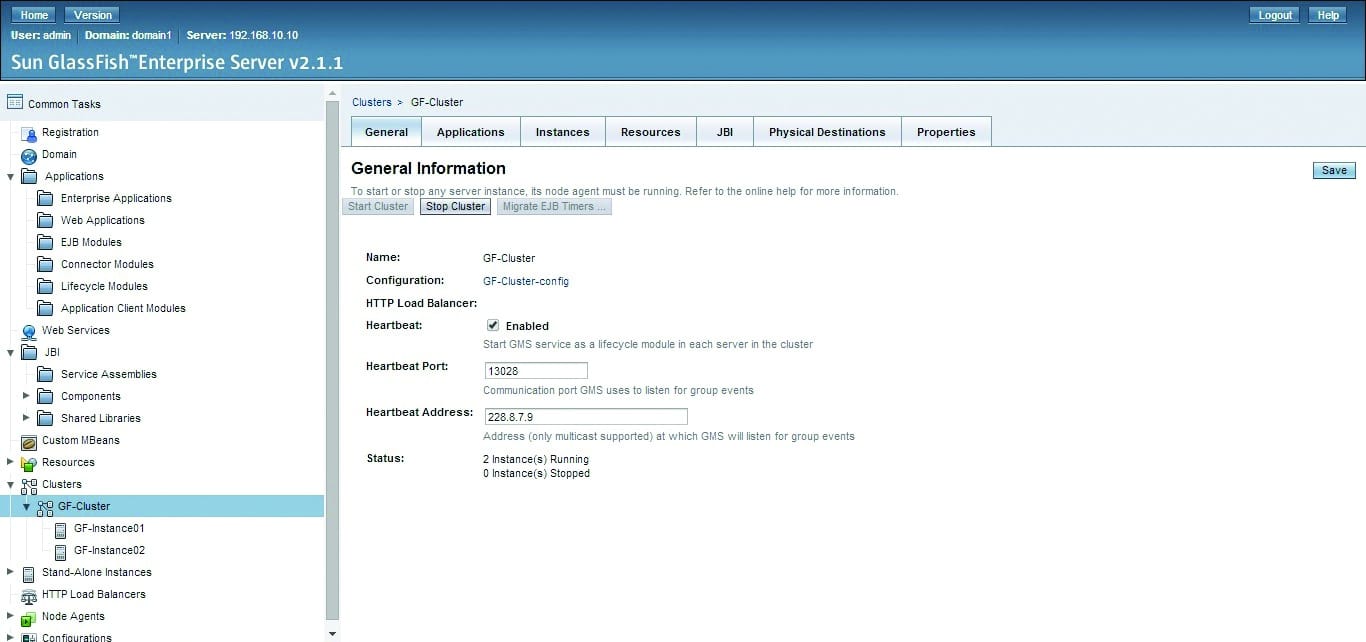The image size is (1366, 642).
Task: Open Custom MBeans using its icon
Action: [x=28, y=440]
